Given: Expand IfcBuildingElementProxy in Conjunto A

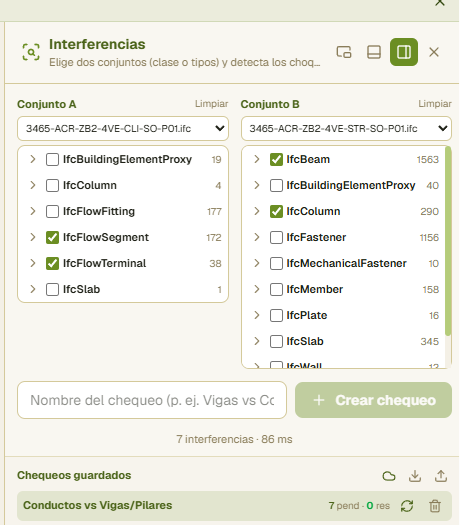Looking at the screenshot, I should (x=32, y=159).
